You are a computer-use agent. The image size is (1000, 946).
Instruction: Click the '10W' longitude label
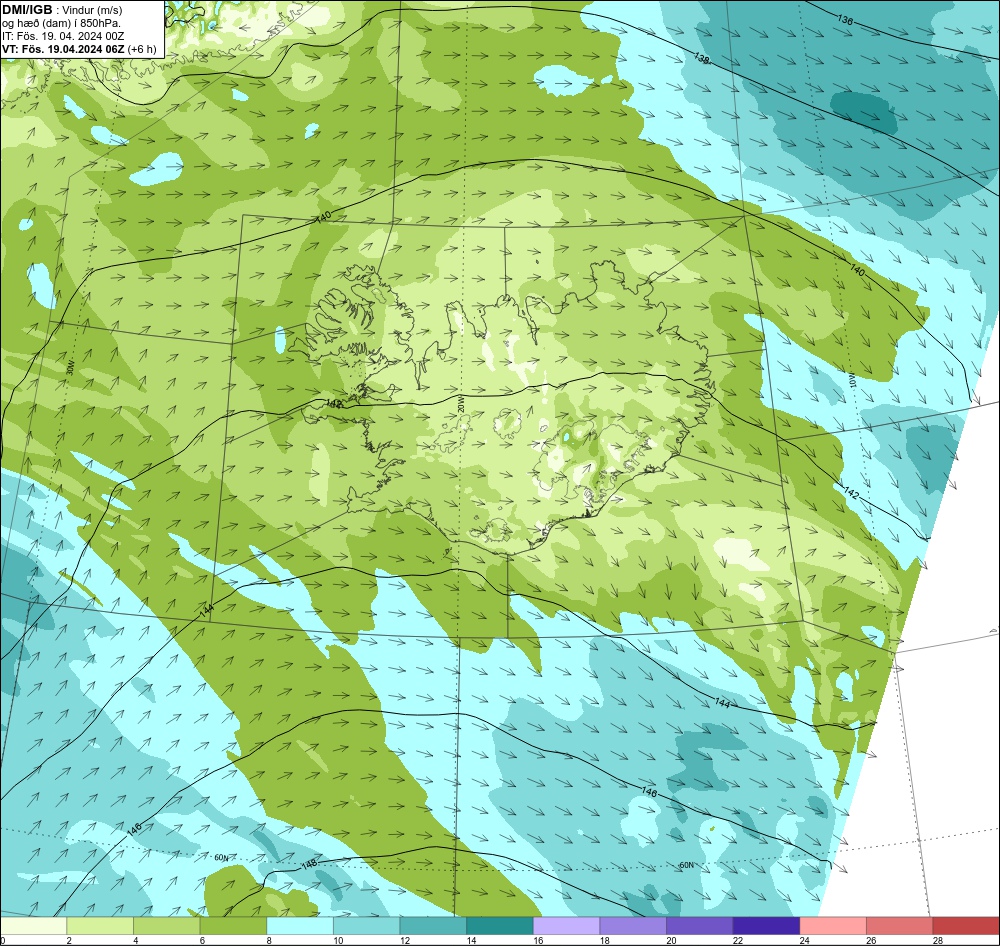851,381
